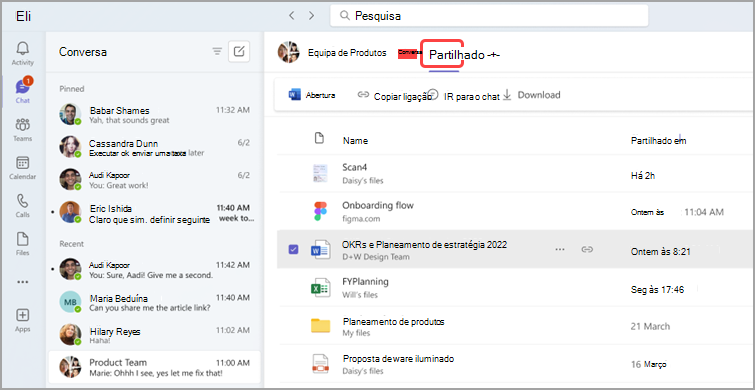Image resolution: width=755 pixels, height=390 pixels.
Task: Click Copiar ligação in the toolbar
Action: click(x=394, y=96)
